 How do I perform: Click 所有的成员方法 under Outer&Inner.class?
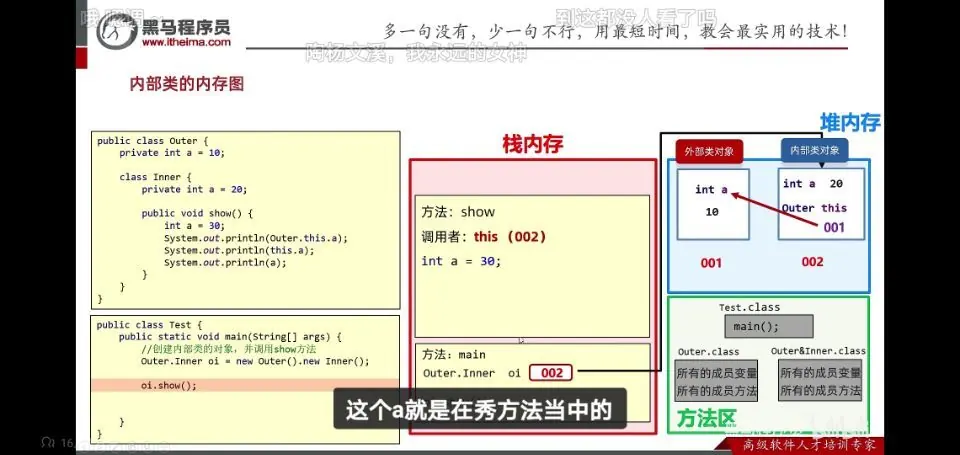[820, 390]
